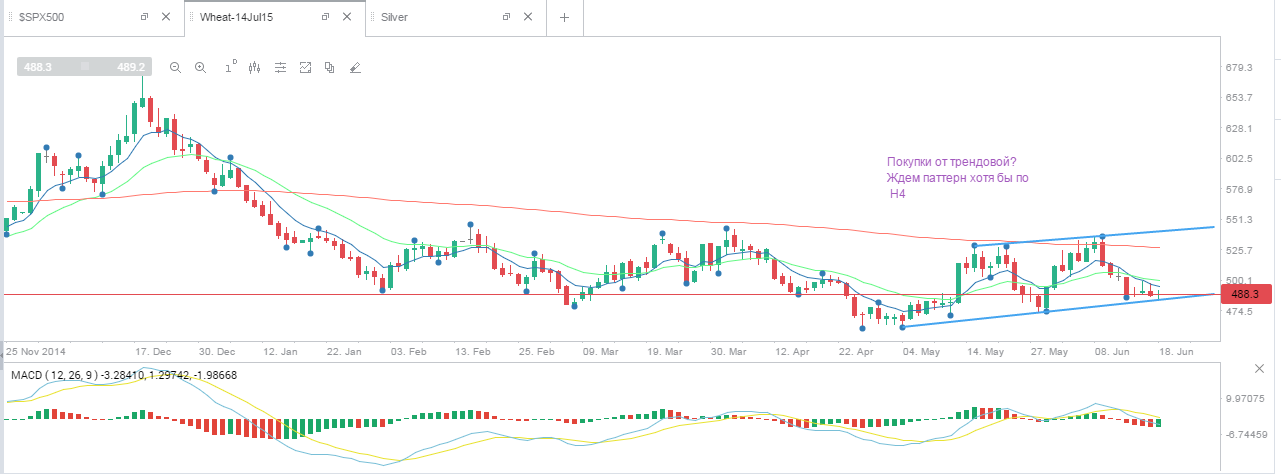The image size is (1281, 474).
Task: Pop out the Wheat-14Jul15 tab window
Action: [x=325, y=17]
